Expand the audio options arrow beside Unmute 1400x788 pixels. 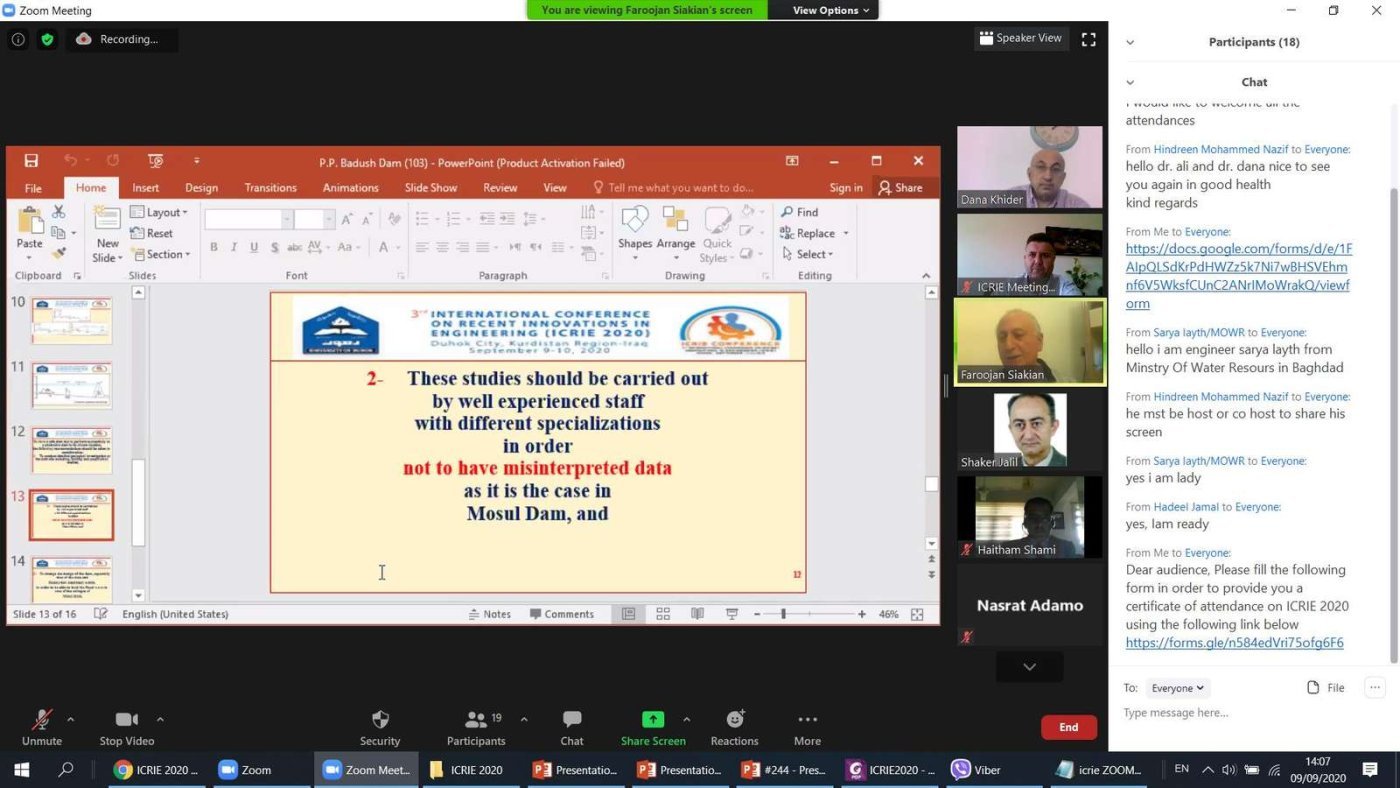[x=70, y=719]
